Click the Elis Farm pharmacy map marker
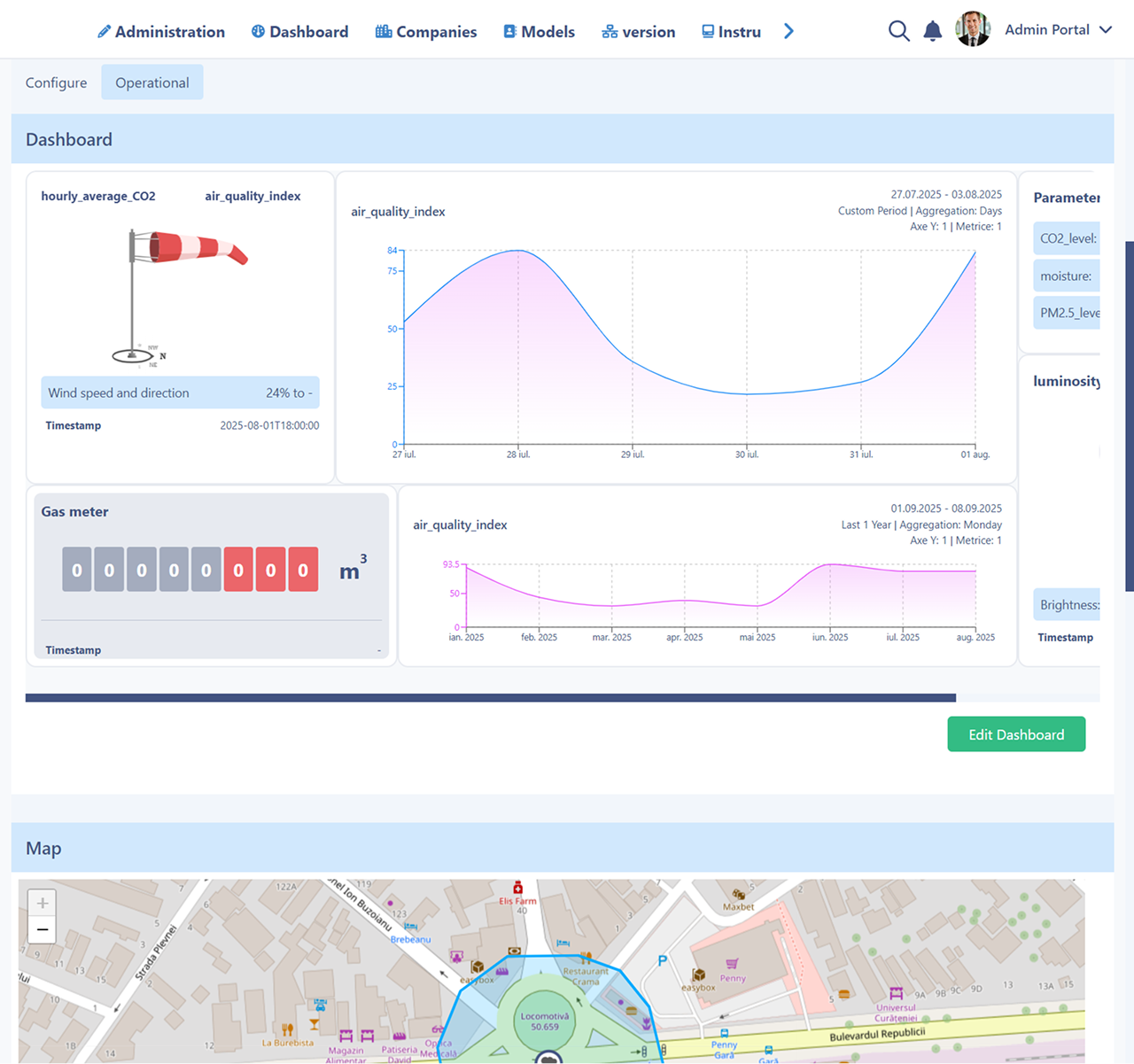1134x1064 pixels. pos(517,888)
